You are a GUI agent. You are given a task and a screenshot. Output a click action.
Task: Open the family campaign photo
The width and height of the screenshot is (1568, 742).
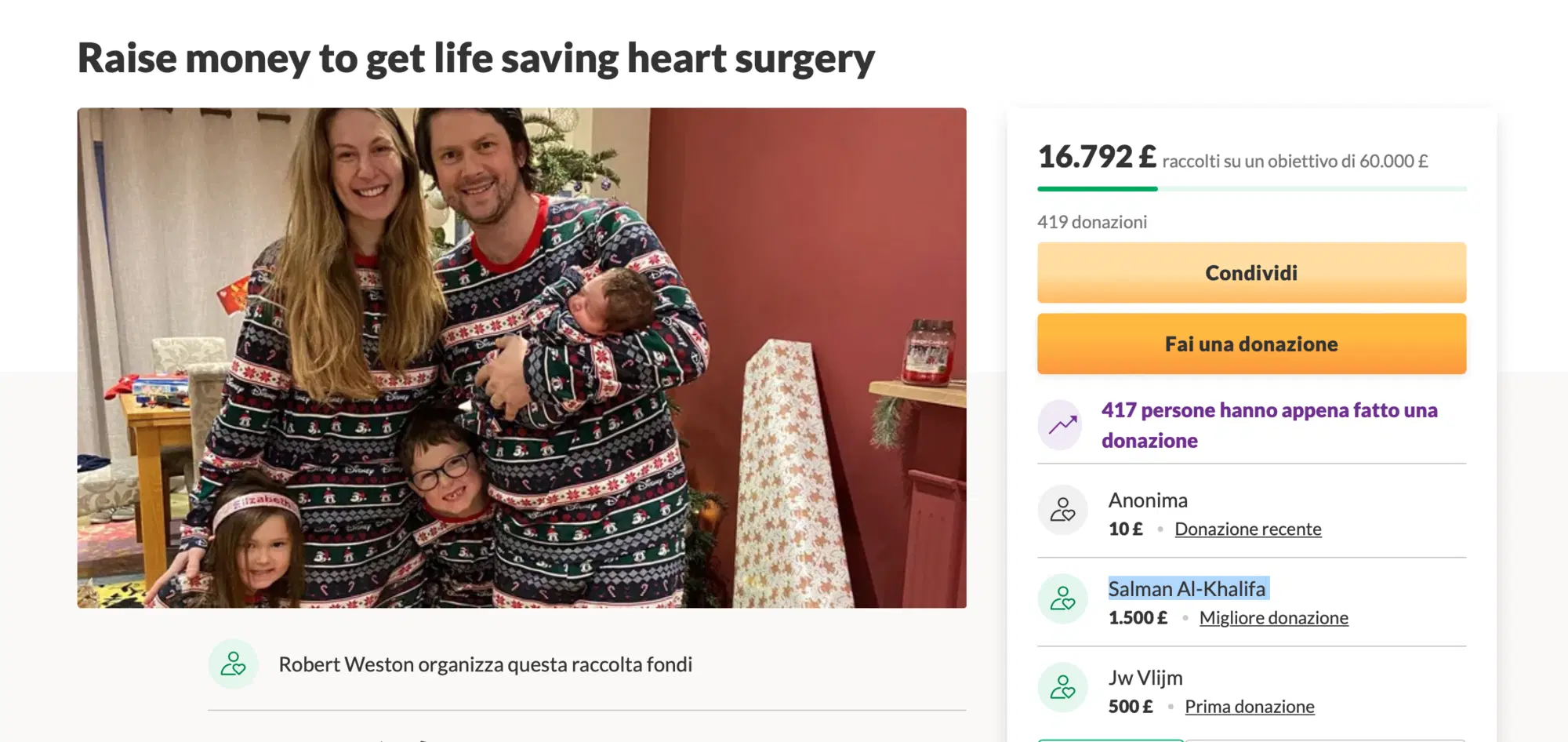click(x=521, y=358)
